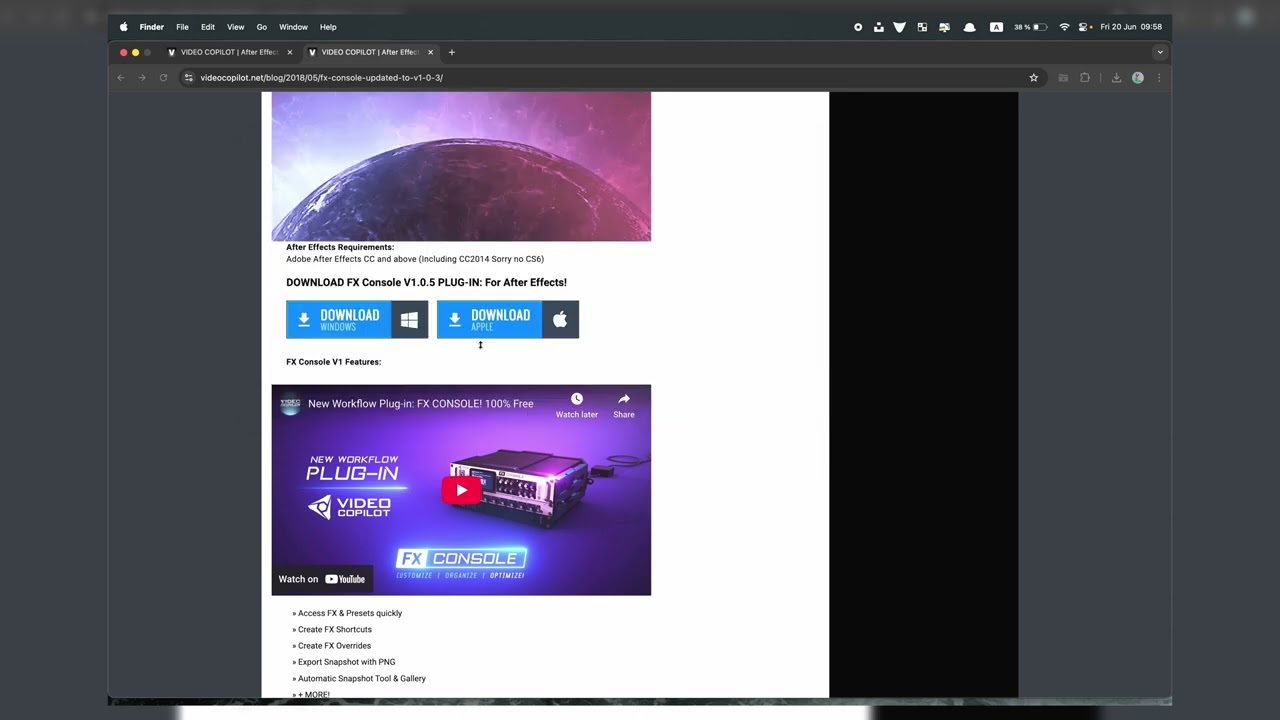
Task: Open the File menu
Action: click(x=182, y=27)
